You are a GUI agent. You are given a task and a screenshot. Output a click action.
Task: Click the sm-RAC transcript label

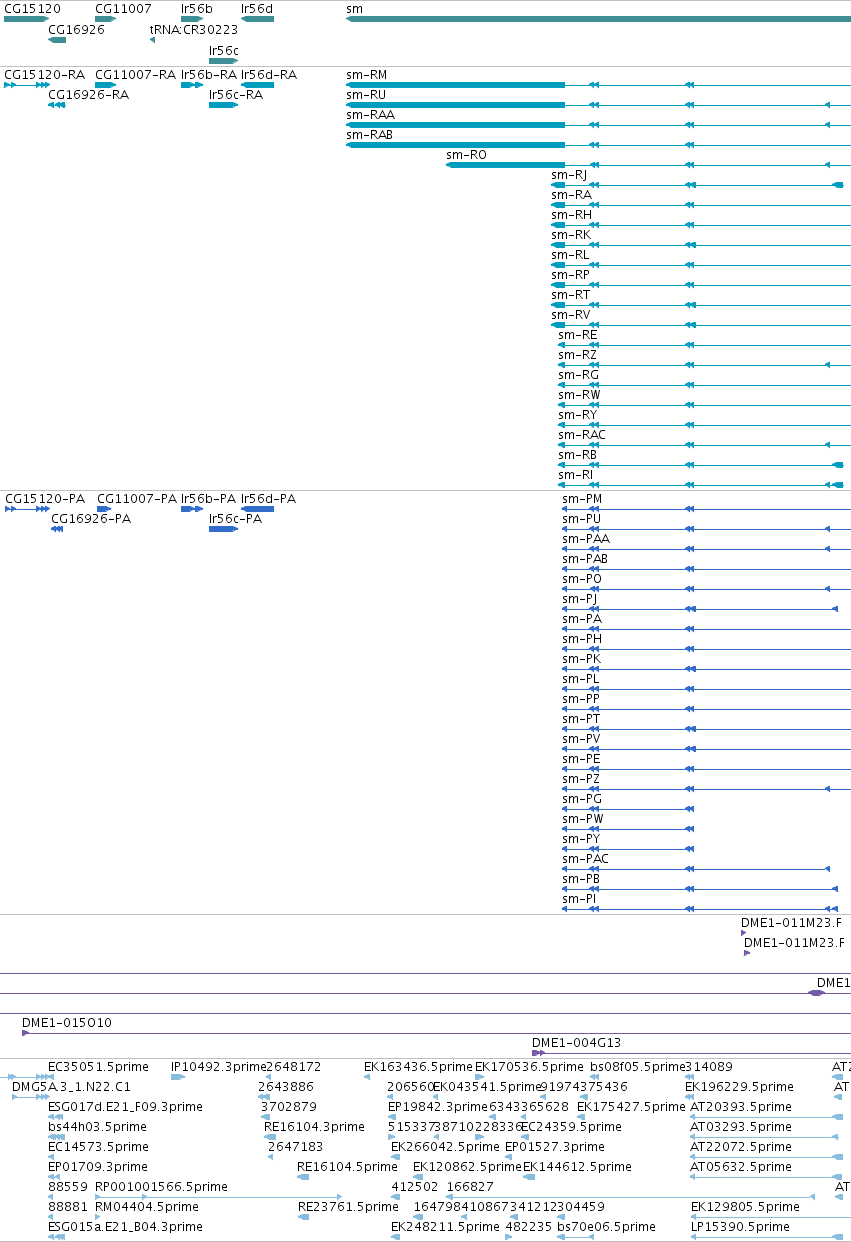pyautogui.click(x=582, y=435)
